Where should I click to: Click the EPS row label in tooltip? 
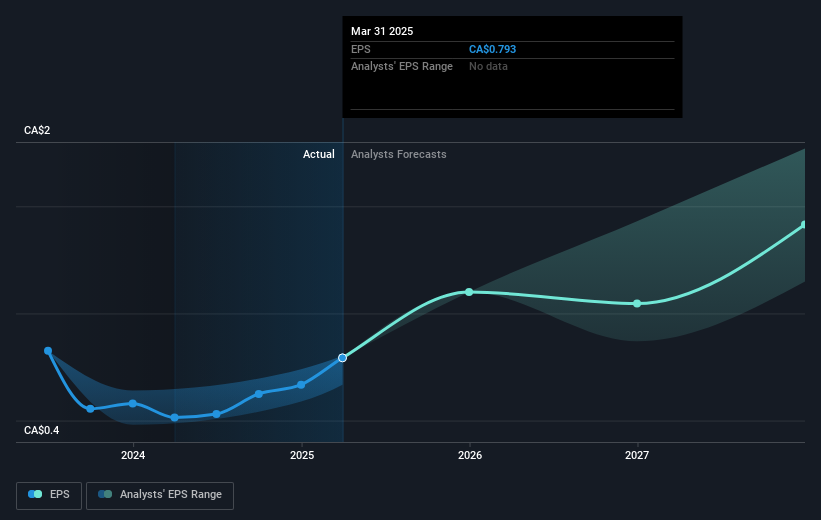point(361,49)
